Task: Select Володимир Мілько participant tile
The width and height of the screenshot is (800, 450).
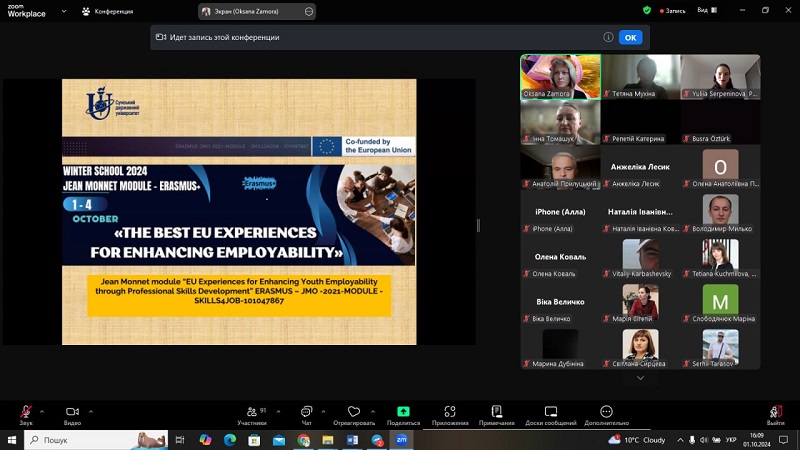Action: pyautogui.click(x=720, y=212)
